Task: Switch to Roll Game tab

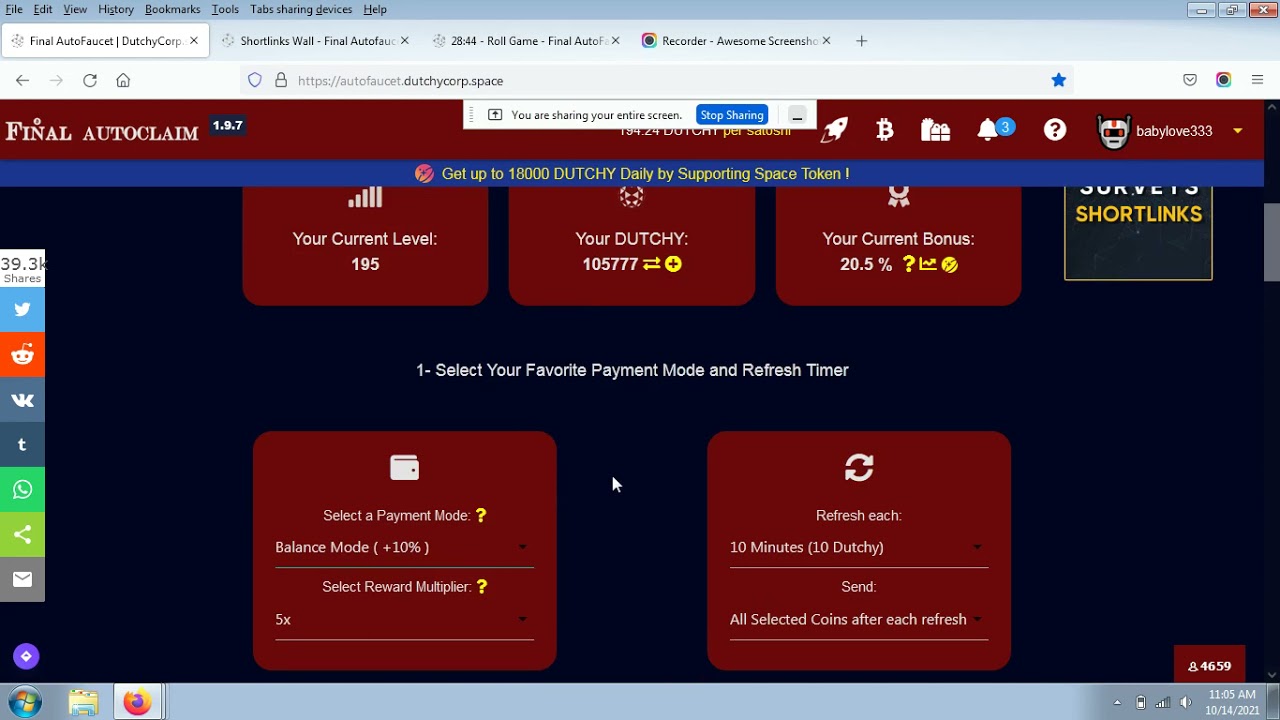Action: tap(526, 41)
